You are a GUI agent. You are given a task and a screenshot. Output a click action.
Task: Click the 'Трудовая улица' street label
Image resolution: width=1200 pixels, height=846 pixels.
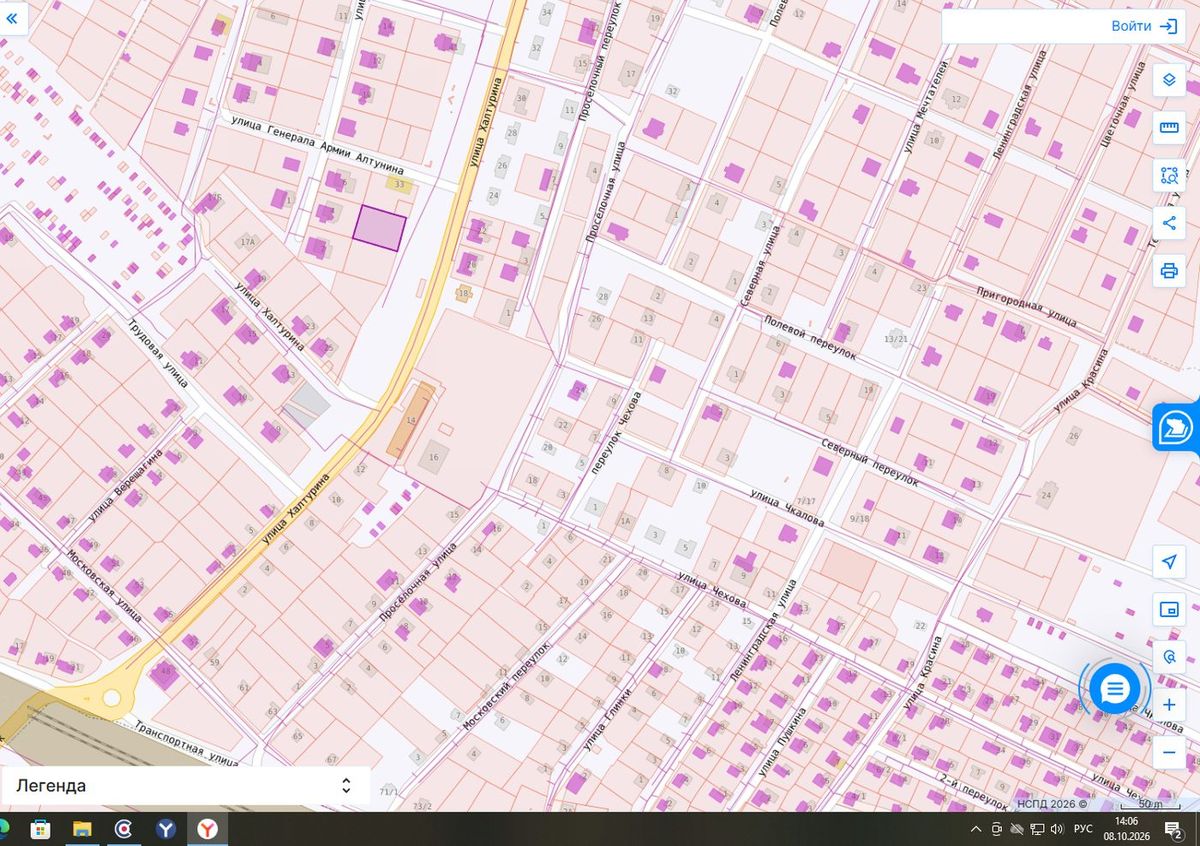tap(156, 352)
